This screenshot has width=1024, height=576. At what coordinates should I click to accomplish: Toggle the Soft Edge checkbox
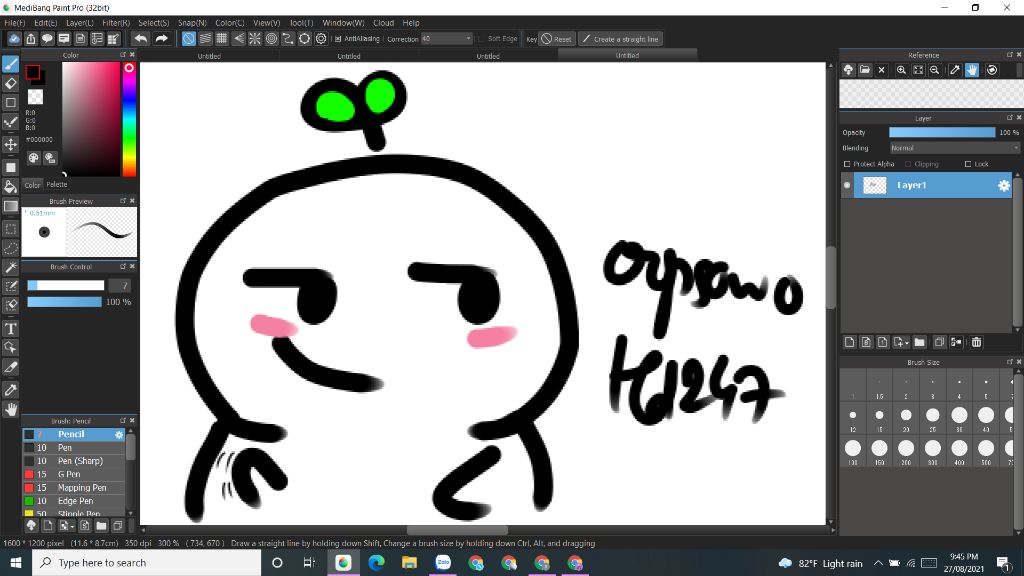(481, 39)
